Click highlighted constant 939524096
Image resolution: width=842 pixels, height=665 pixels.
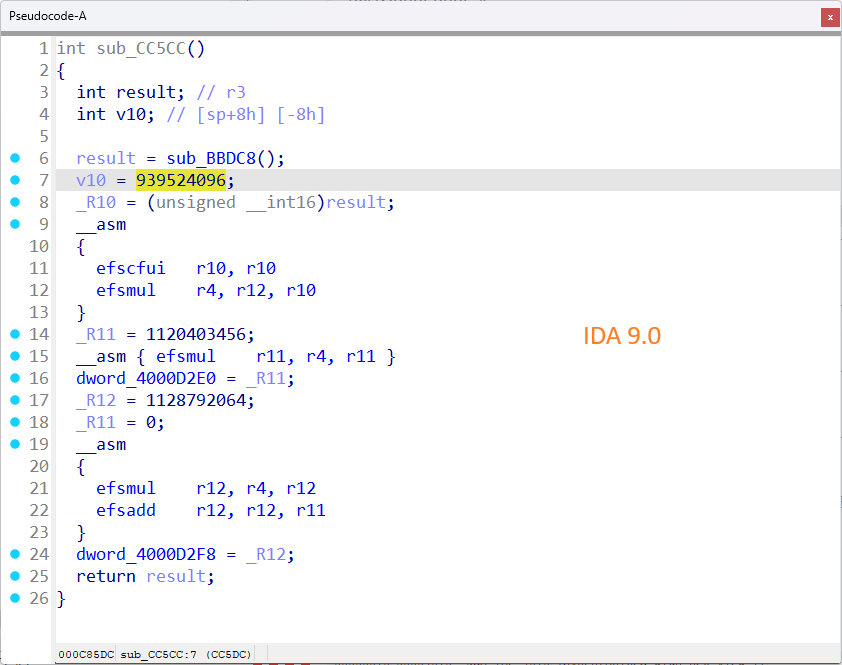[x=181, y=180]
